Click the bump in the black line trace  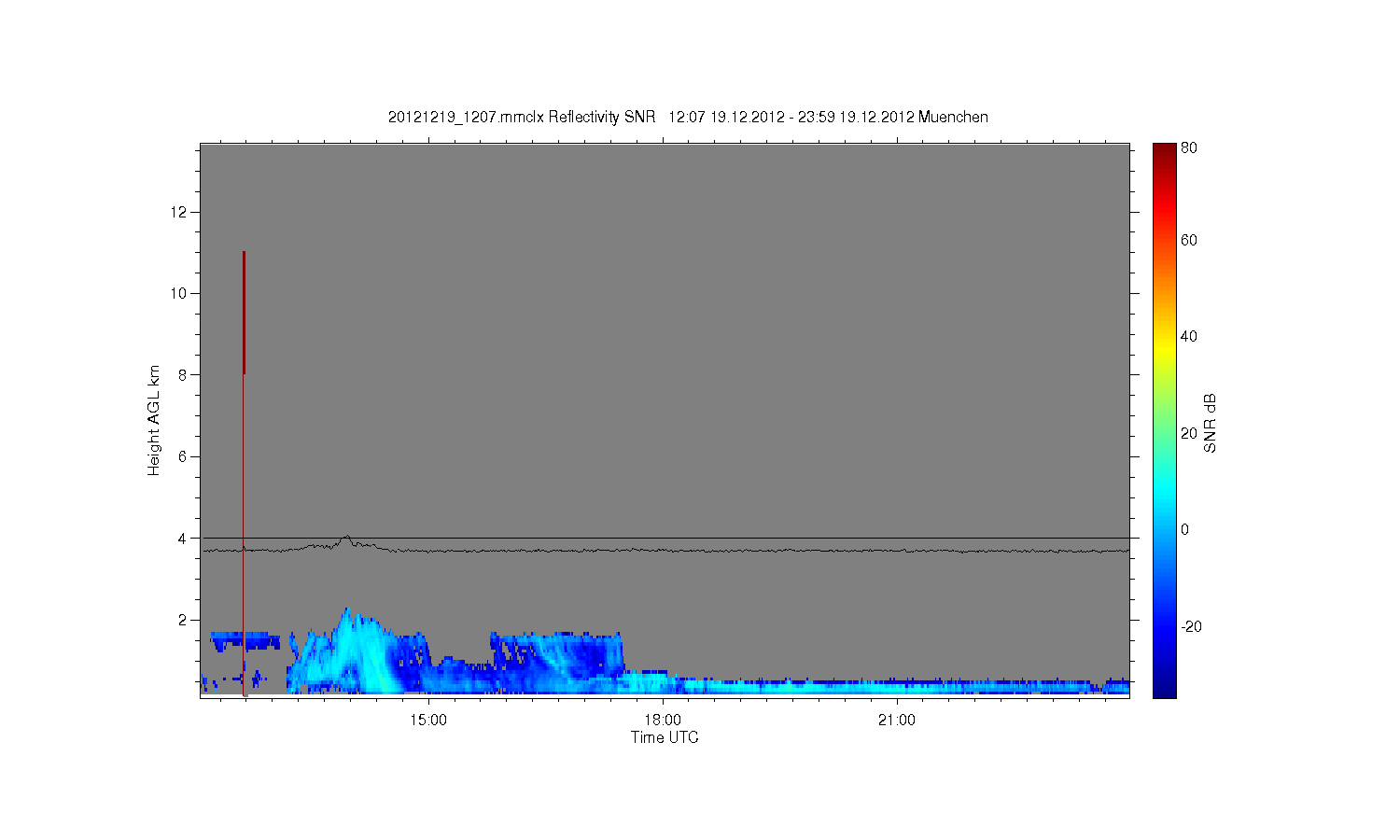point(346,539)
